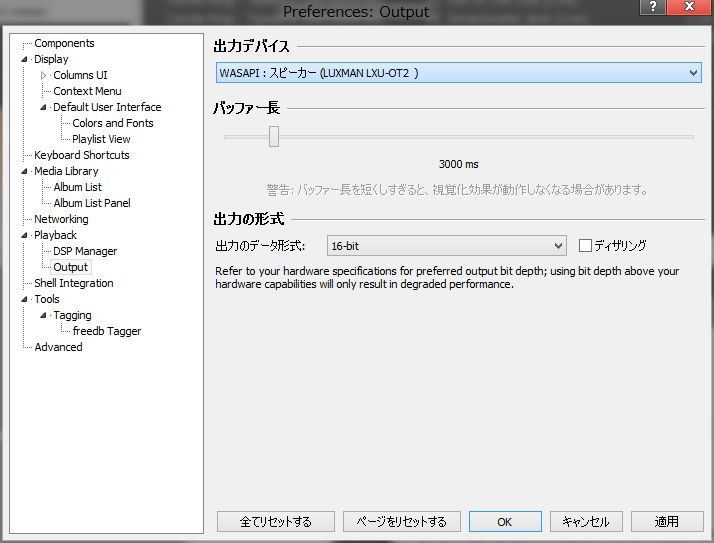Collapse the Playback tree node

coord(24,235)
